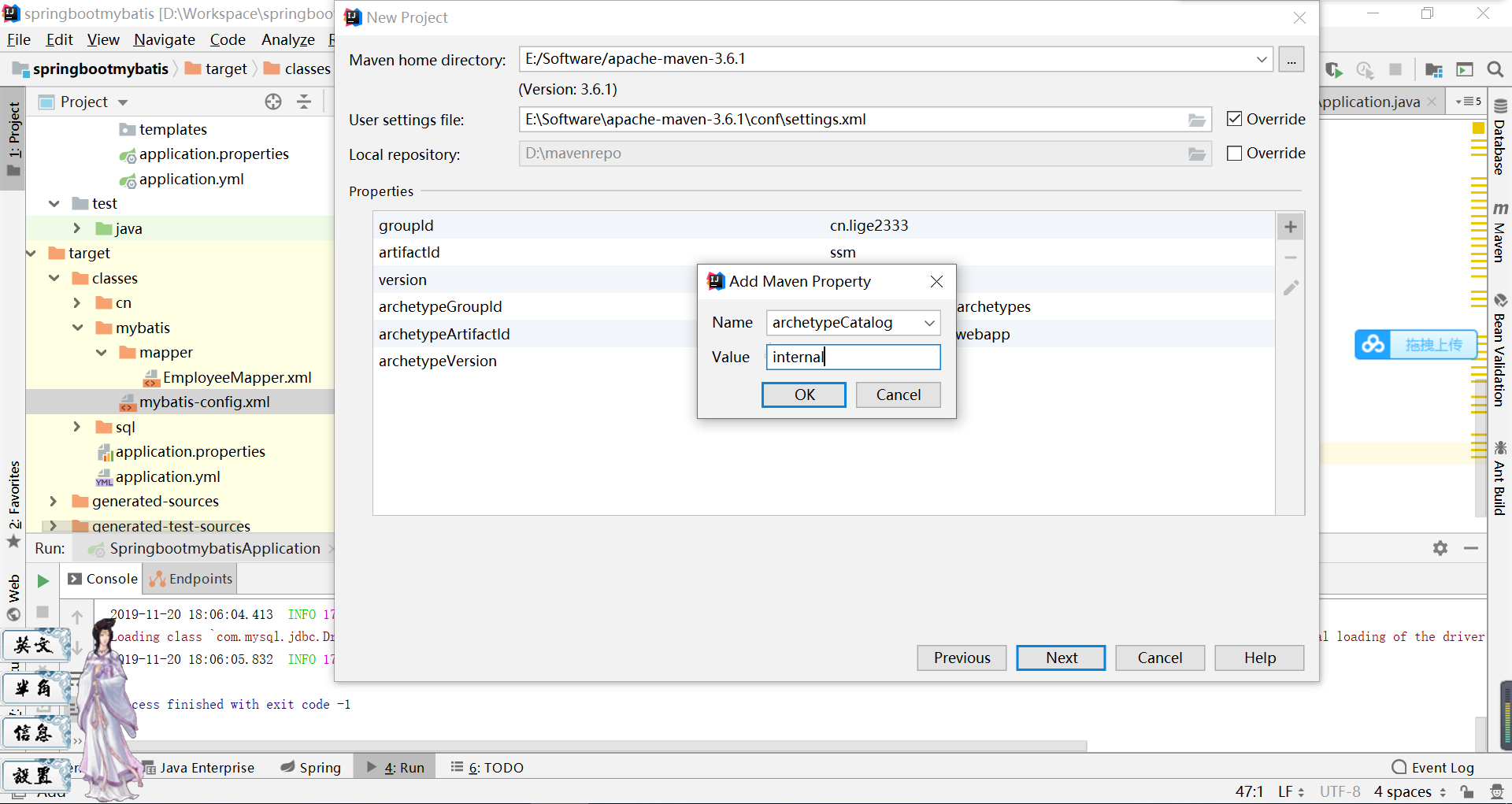Open the Web tool window
The image size is (1512, 804).
[x=13, y=598]
